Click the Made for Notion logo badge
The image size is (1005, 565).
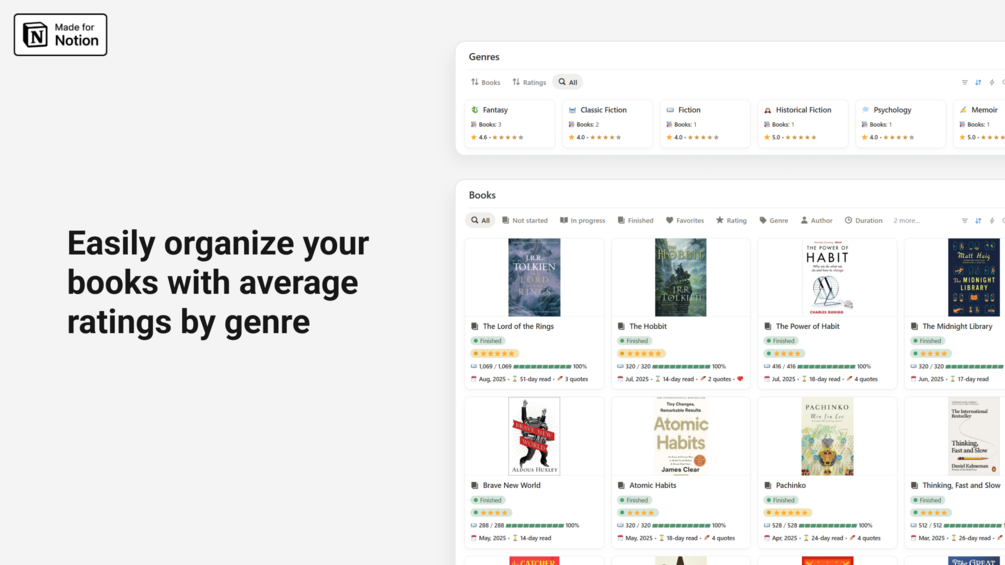(x=60, y=35)
